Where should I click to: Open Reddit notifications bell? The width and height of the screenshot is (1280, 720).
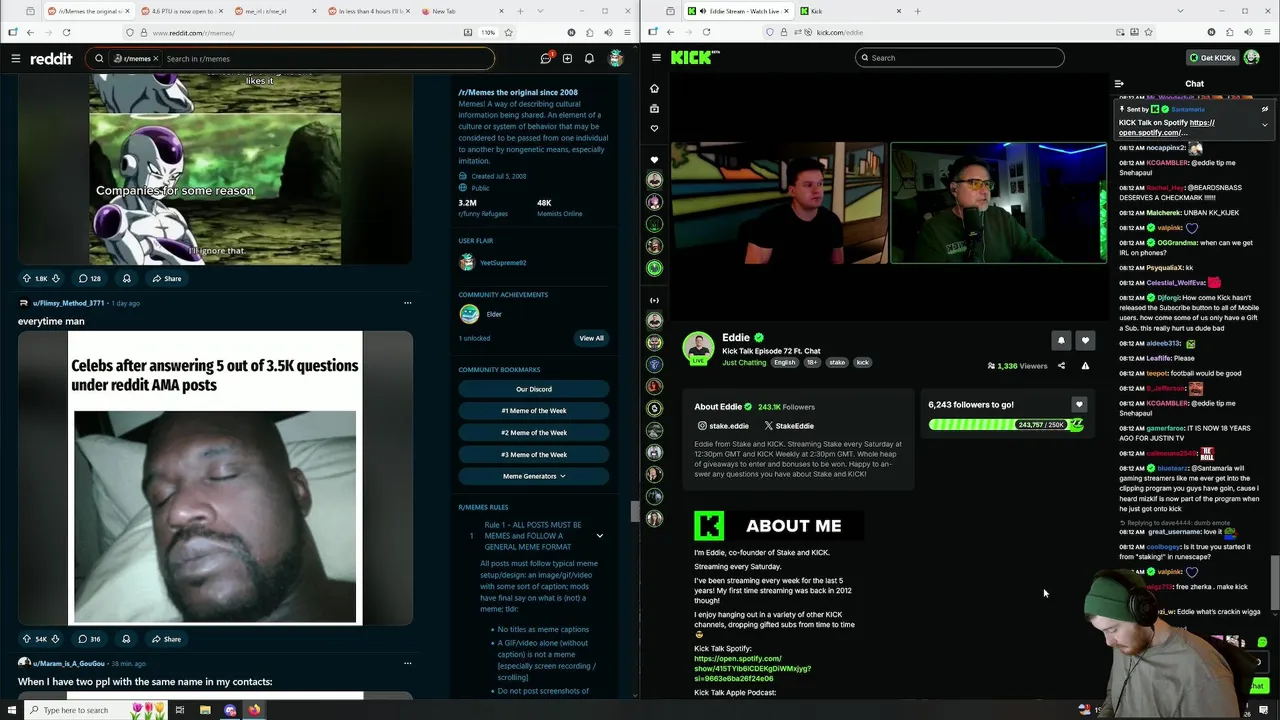(589, 58)
